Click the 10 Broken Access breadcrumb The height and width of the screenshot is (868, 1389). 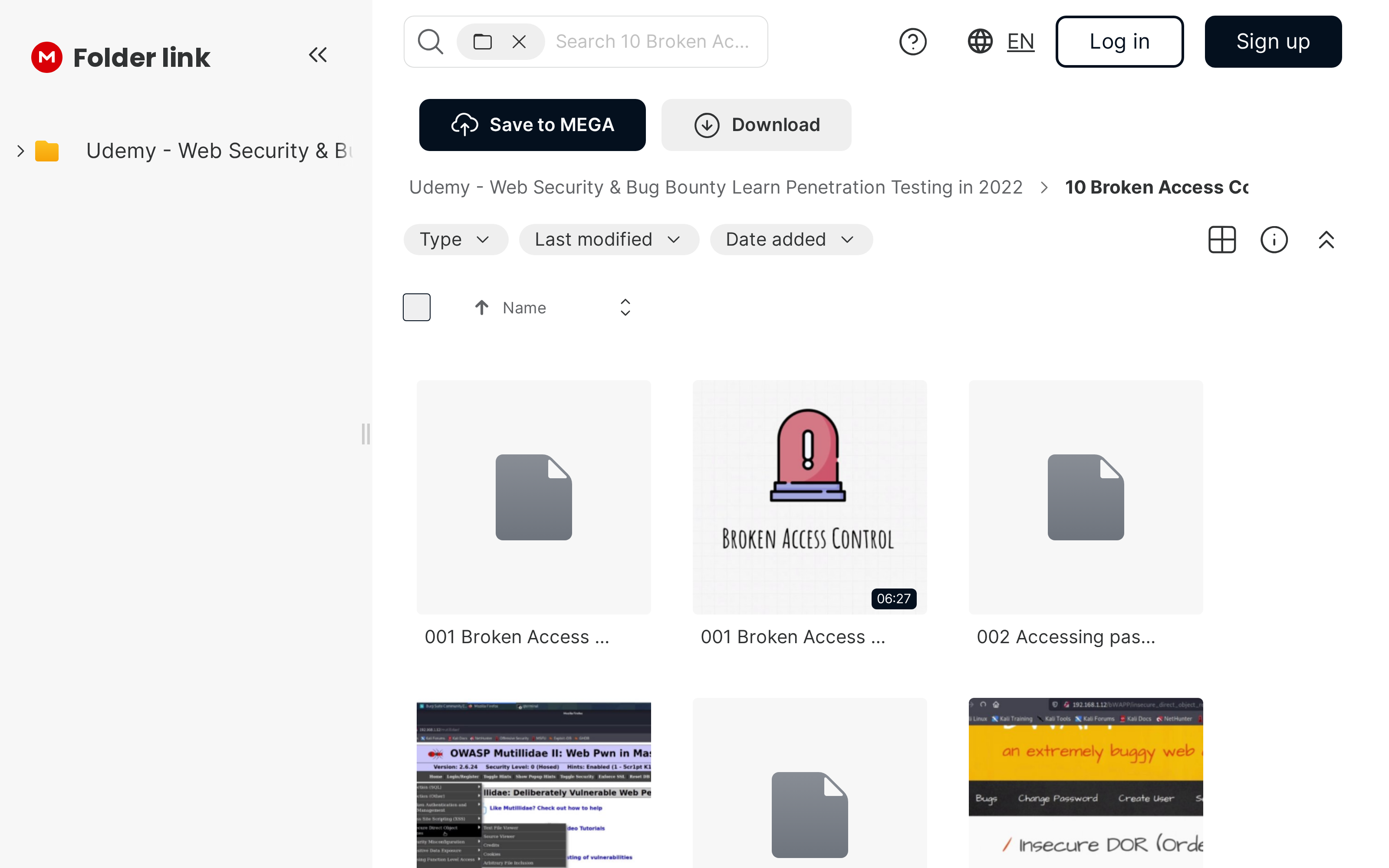point(1156,187)
